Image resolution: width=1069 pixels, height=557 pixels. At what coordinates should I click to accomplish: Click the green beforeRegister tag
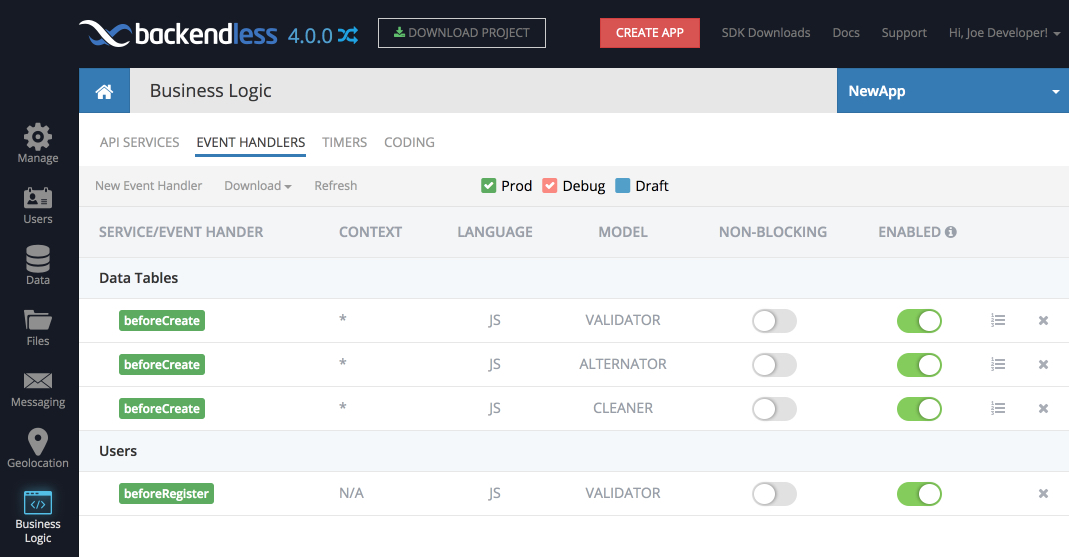coord(166,494)
